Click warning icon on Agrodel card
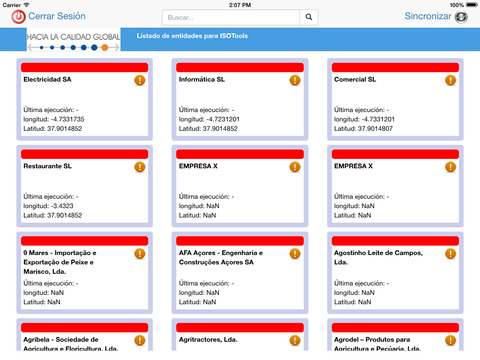480x360 pixels. [x=450, y=340]
